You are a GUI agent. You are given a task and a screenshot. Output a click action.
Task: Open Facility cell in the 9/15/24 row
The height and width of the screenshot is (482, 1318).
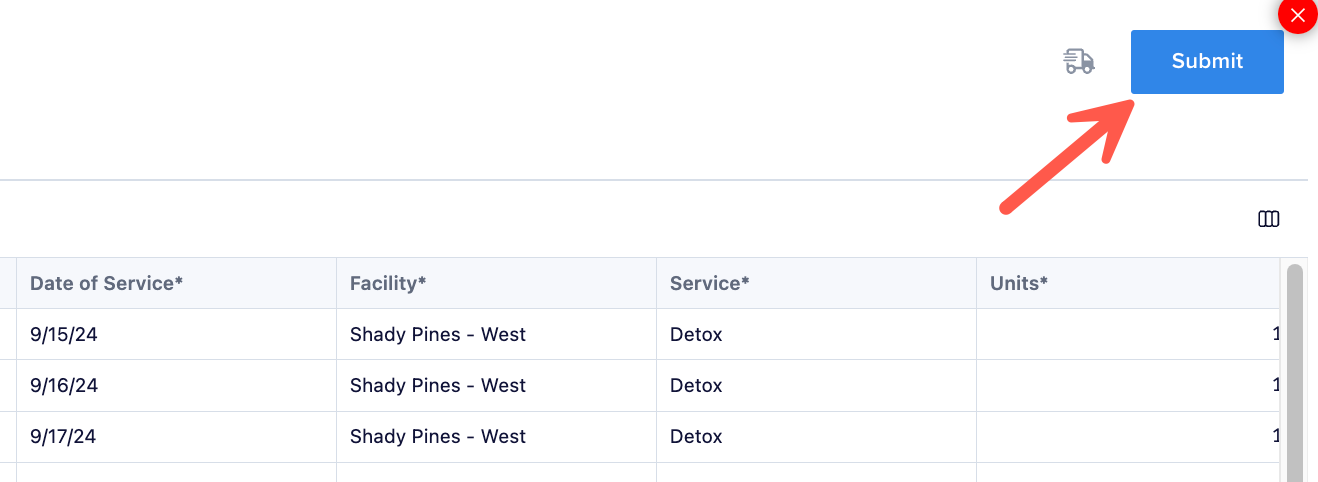click(x=496, y=335)
